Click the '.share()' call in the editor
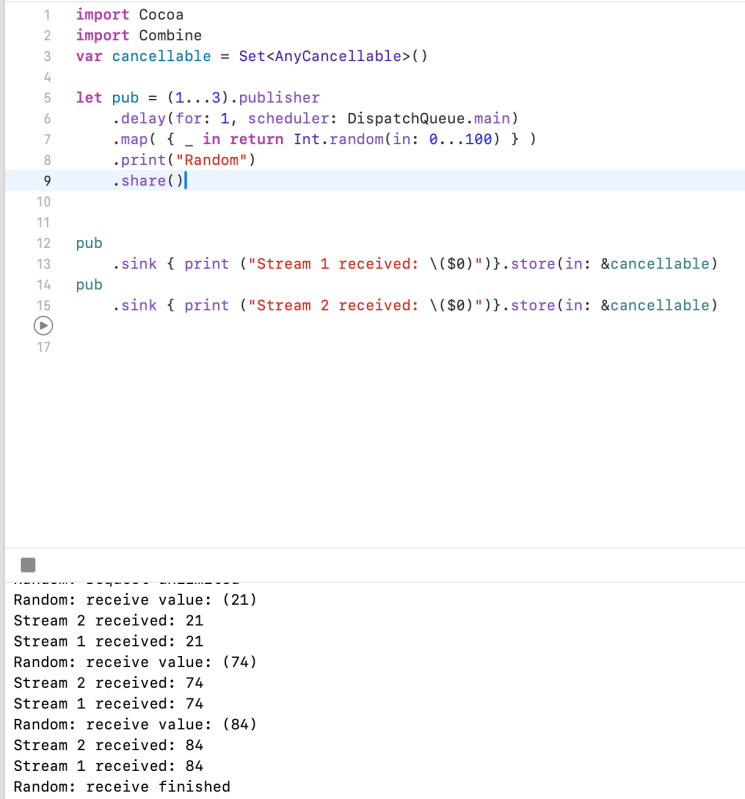Image resolution: width=745 pixels, height=799 pixels. tap(148, 181)
